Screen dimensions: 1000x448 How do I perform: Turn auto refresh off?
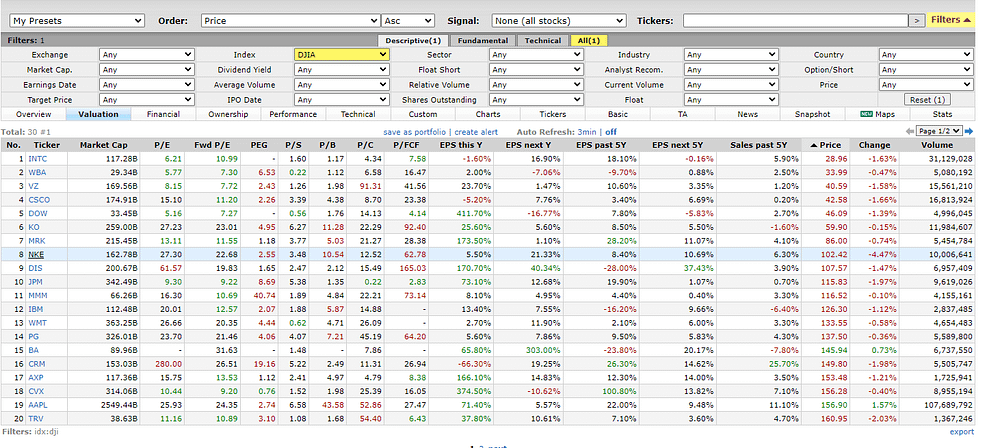point(611,131)
